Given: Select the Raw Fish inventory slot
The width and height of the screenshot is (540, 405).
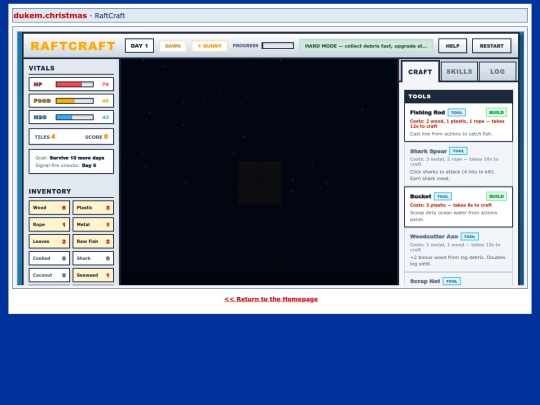Looking at the screenshot, I should pyautogui.click(x=93, y=241).
